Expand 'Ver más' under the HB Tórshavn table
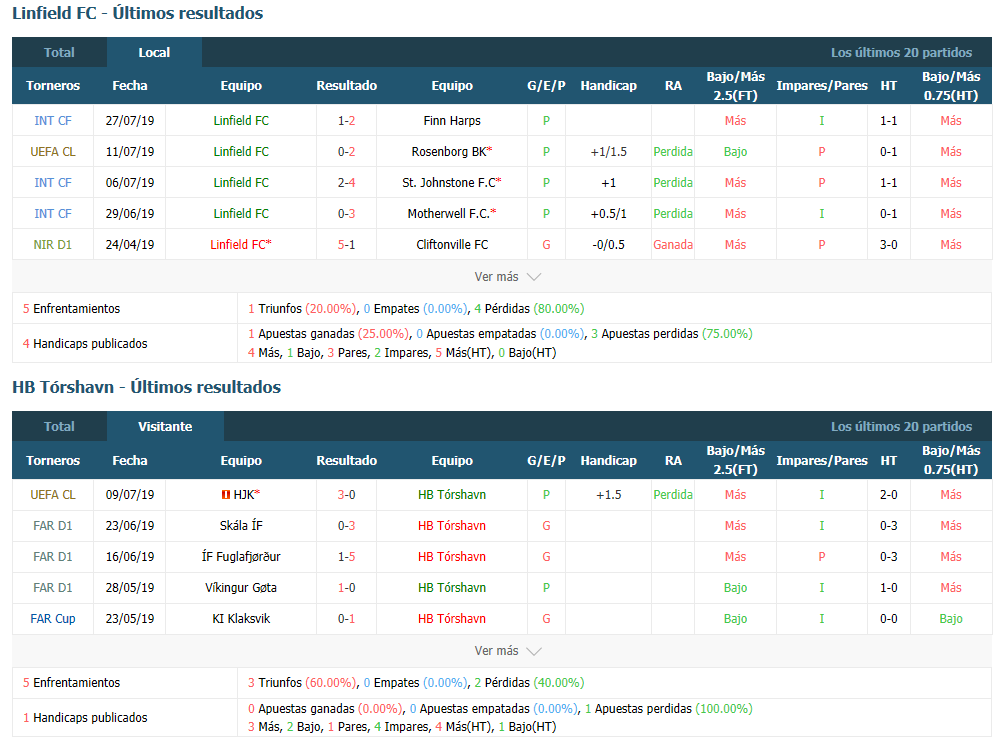 [x=508, y=651]
